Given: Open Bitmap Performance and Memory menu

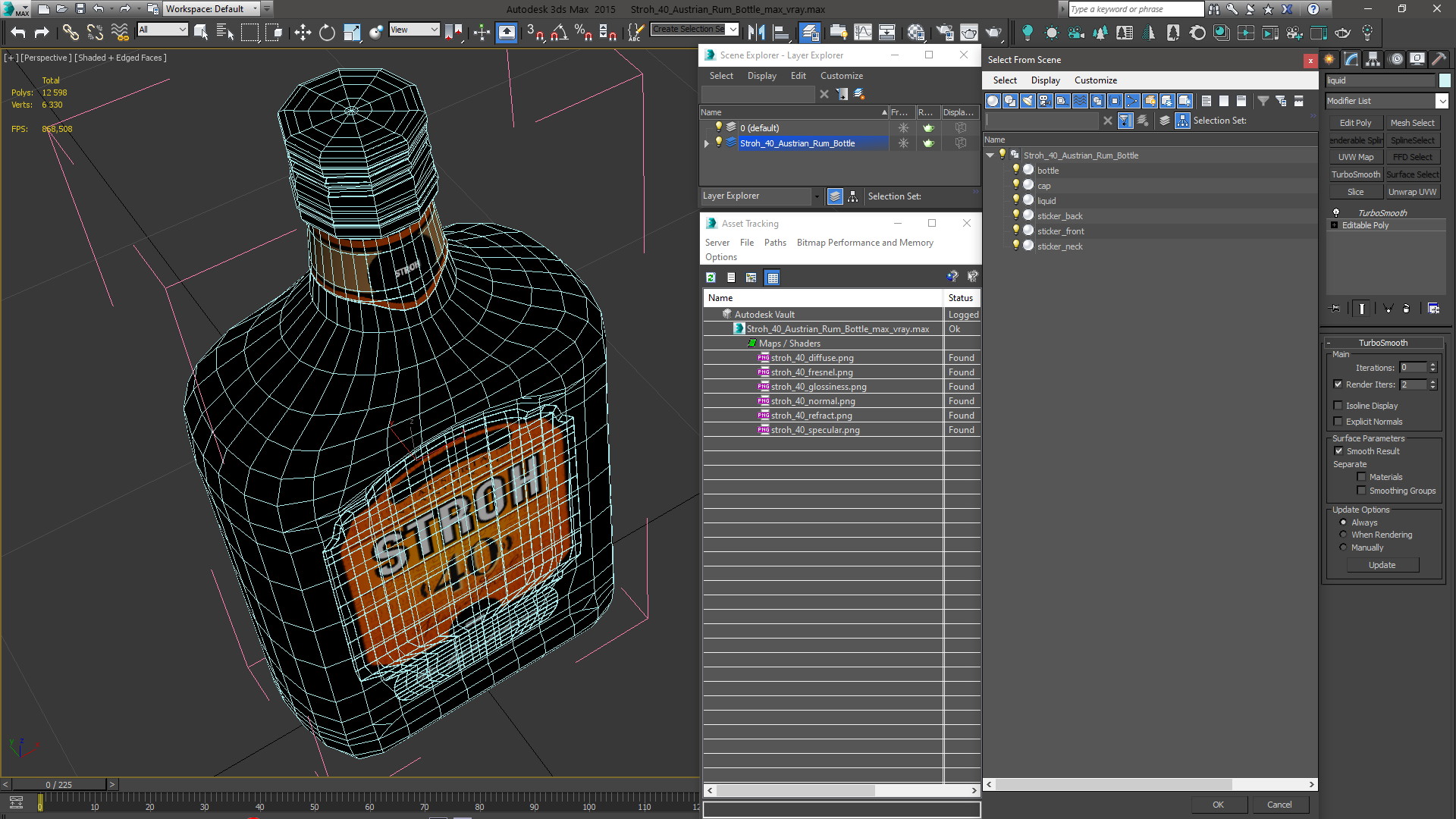Looking at the screenshot, I should tap(864, 243).
